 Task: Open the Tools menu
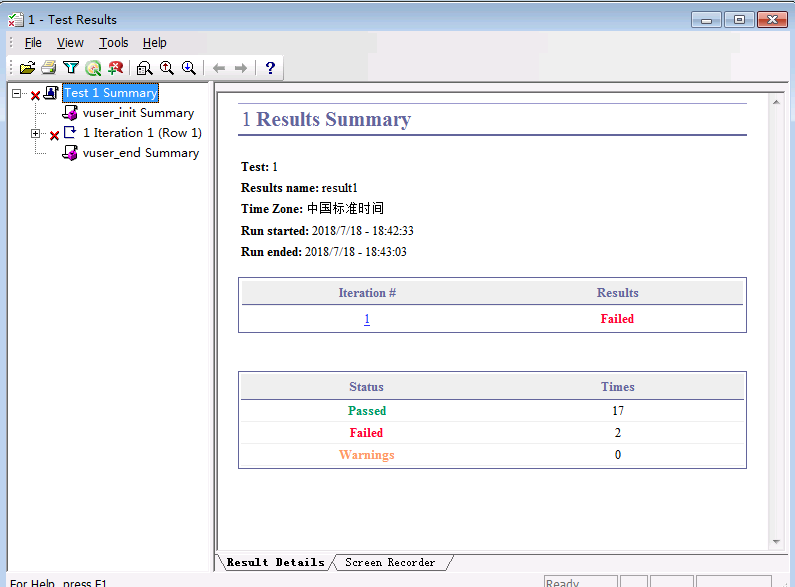click(114, 43)
